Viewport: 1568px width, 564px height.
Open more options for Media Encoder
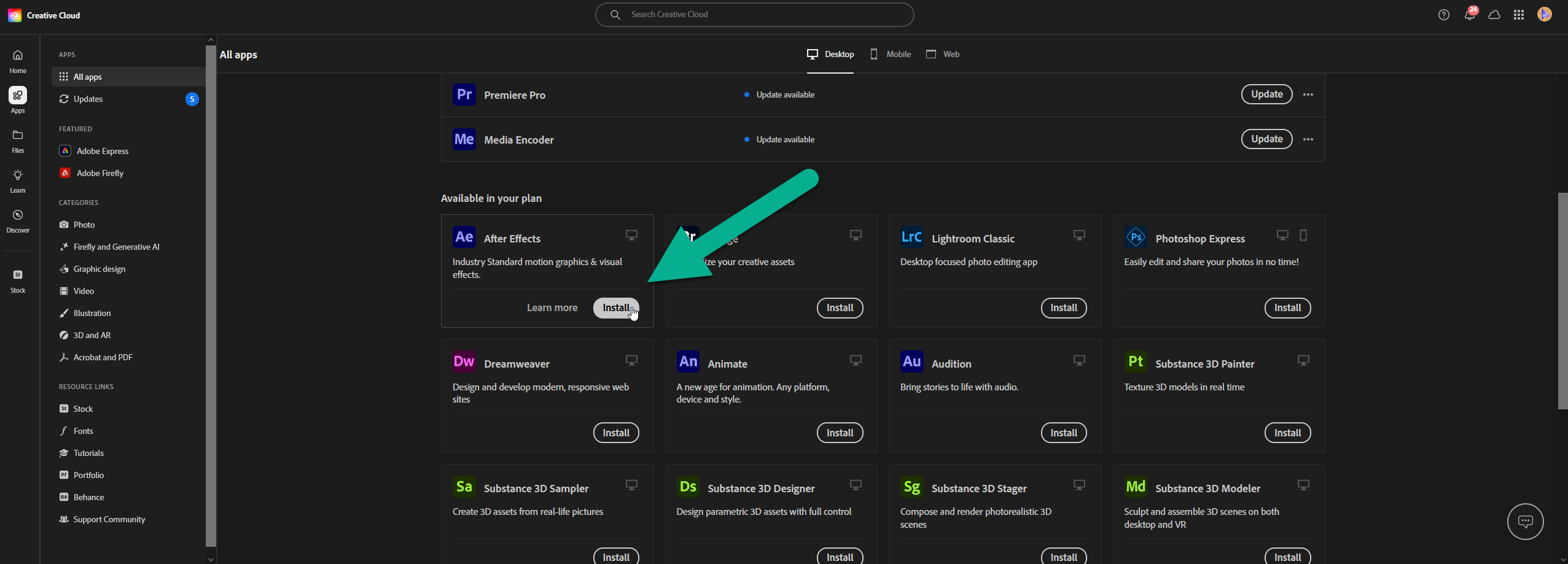coord(1308,139)
